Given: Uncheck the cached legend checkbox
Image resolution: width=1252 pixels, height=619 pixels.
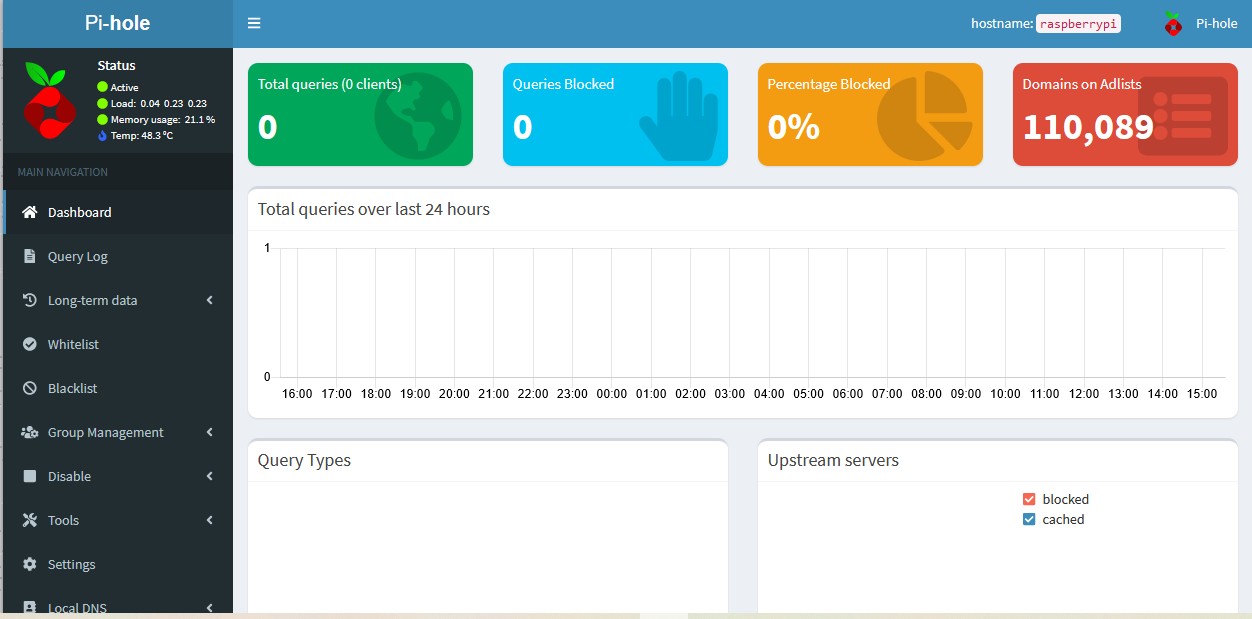Looking at the screenshot, I should point(1029,519).
